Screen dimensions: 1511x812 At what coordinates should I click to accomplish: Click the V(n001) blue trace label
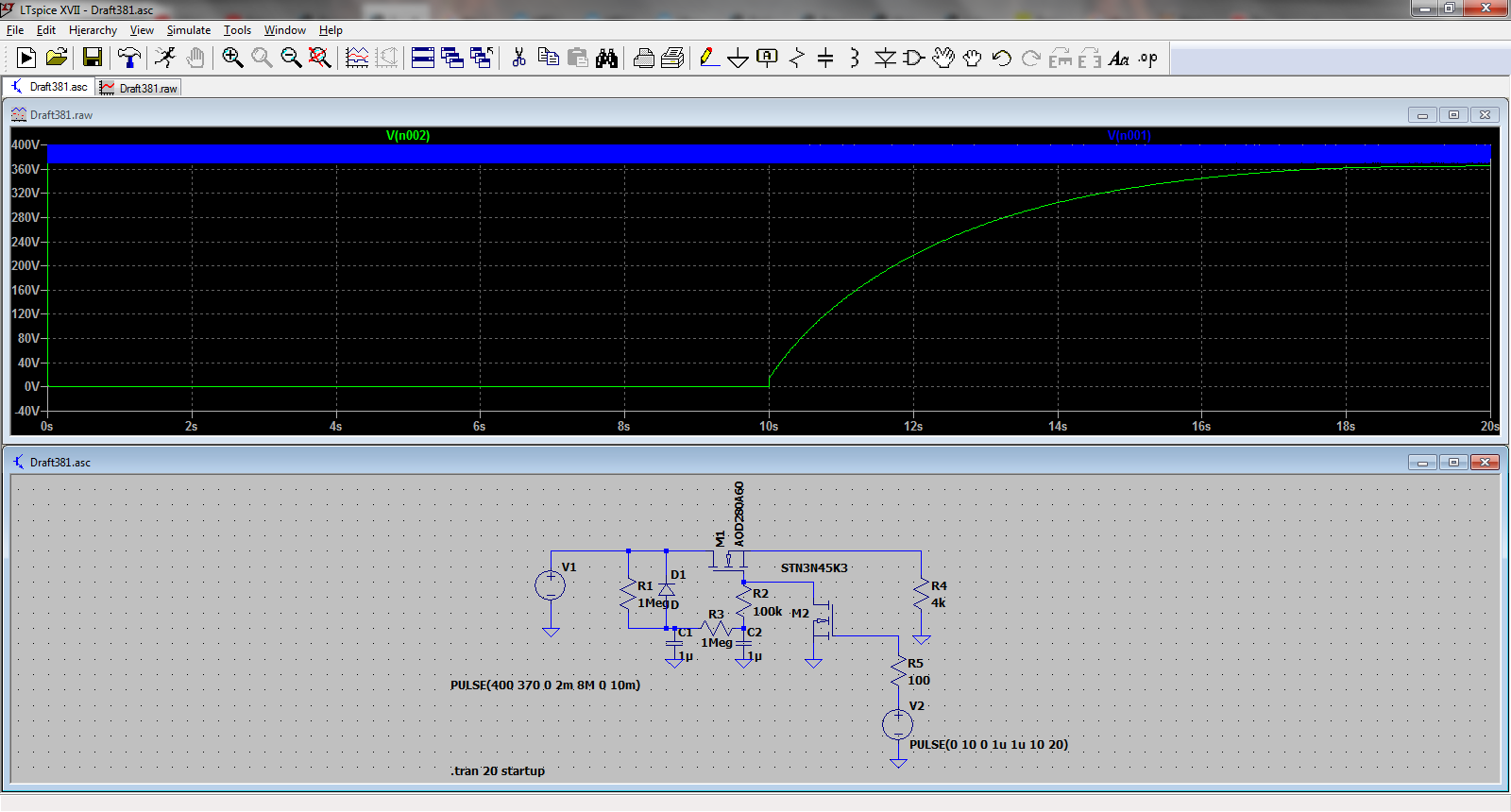tap(1129, 135)
